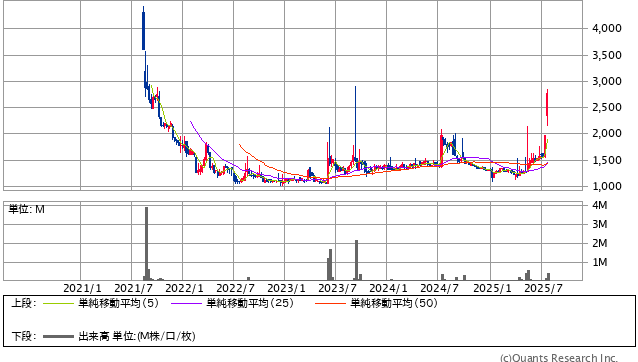Viewport: 638px width, 362px height.
Task: Click the 2M volume spike after 2023/7
Action: [x=356, y=260]
